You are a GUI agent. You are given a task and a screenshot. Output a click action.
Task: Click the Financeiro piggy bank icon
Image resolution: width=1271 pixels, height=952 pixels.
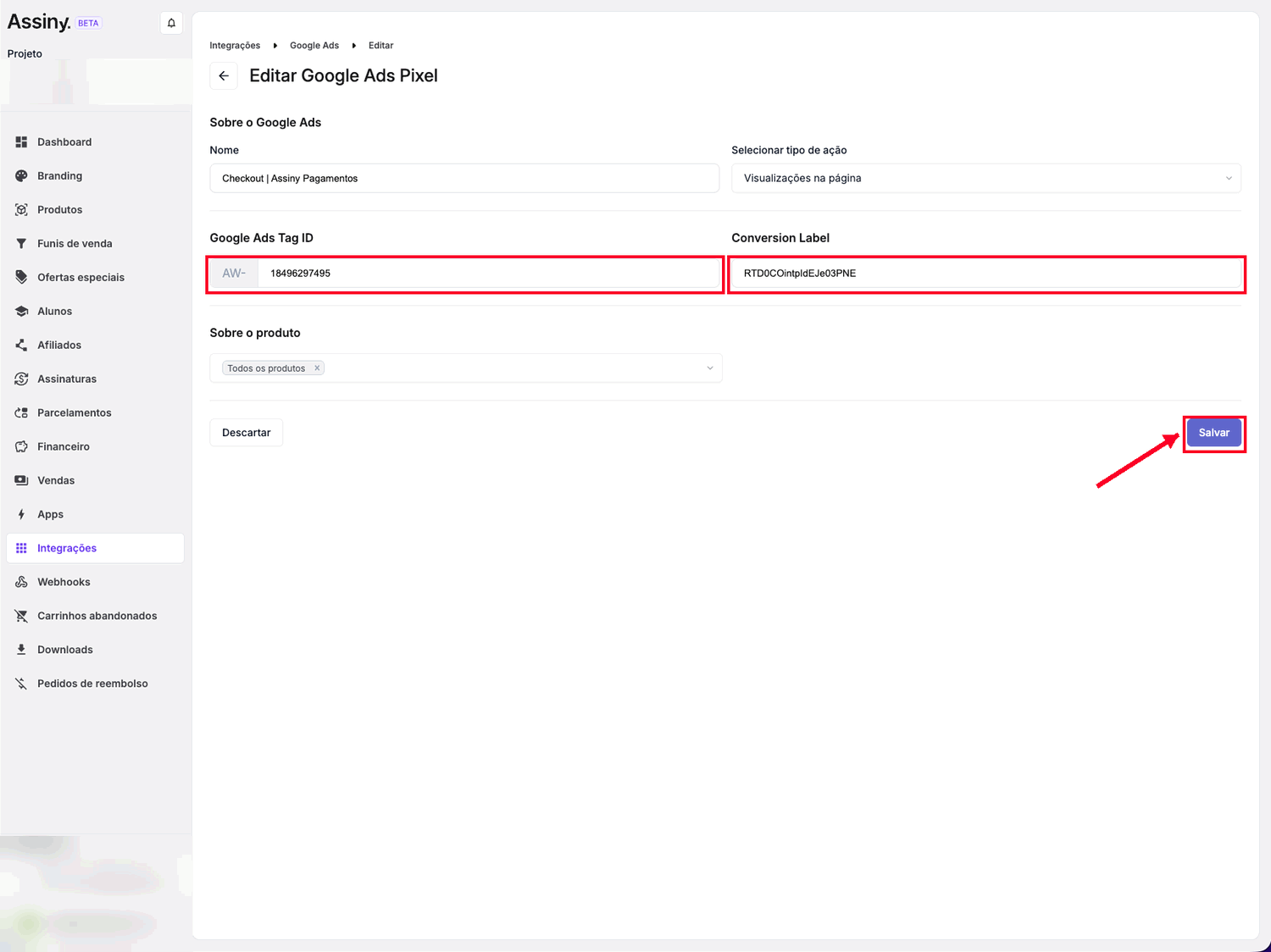pos(21,447)
